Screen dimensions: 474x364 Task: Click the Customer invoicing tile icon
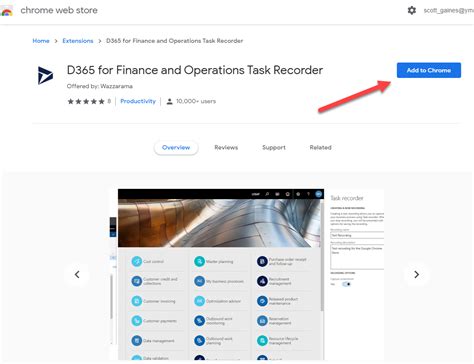[x=137, y=301]
